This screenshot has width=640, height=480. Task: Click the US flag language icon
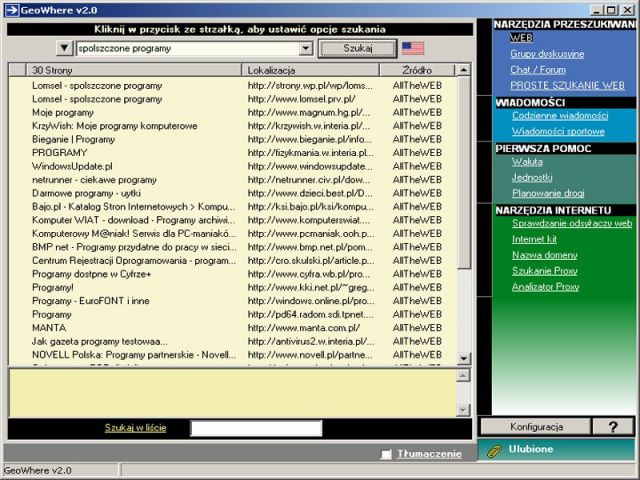pos(413,48)
